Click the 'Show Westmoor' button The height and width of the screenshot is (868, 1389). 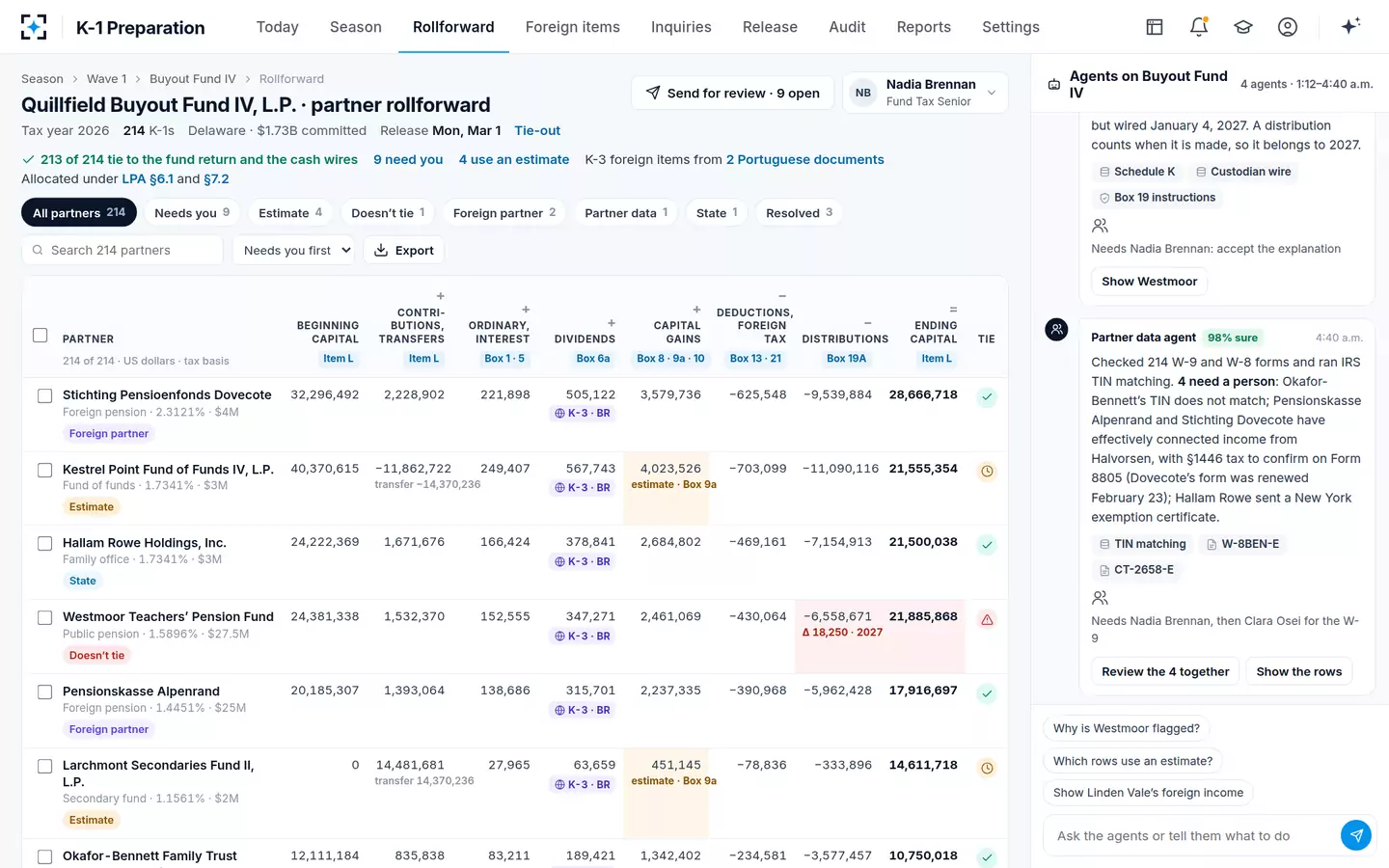(1149, 282)
